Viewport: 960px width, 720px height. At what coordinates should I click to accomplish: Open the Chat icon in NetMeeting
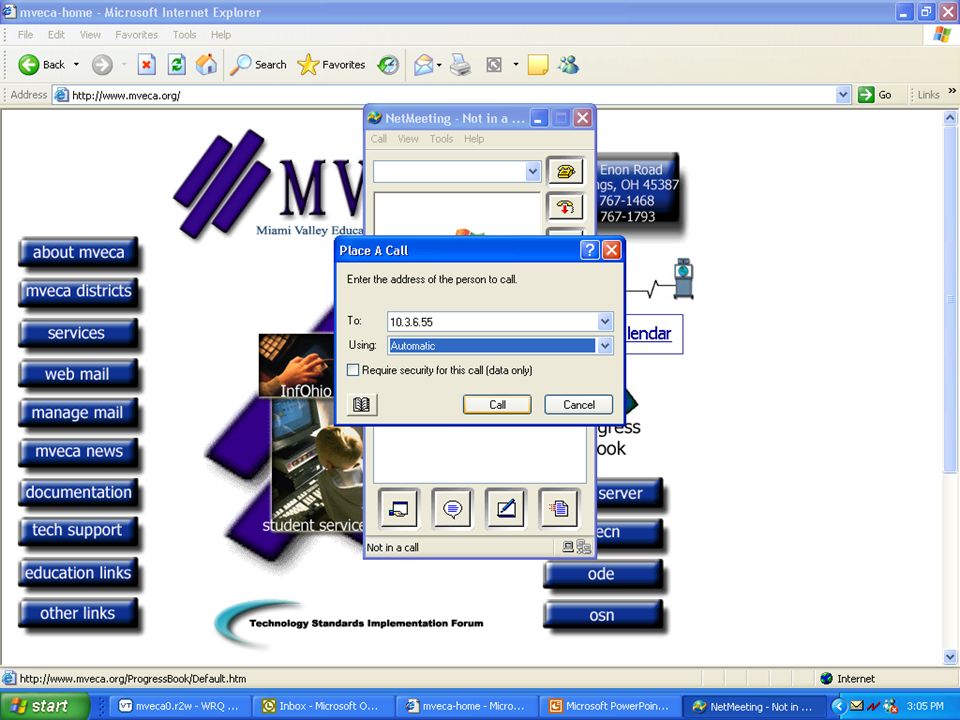tap(452, 509)
